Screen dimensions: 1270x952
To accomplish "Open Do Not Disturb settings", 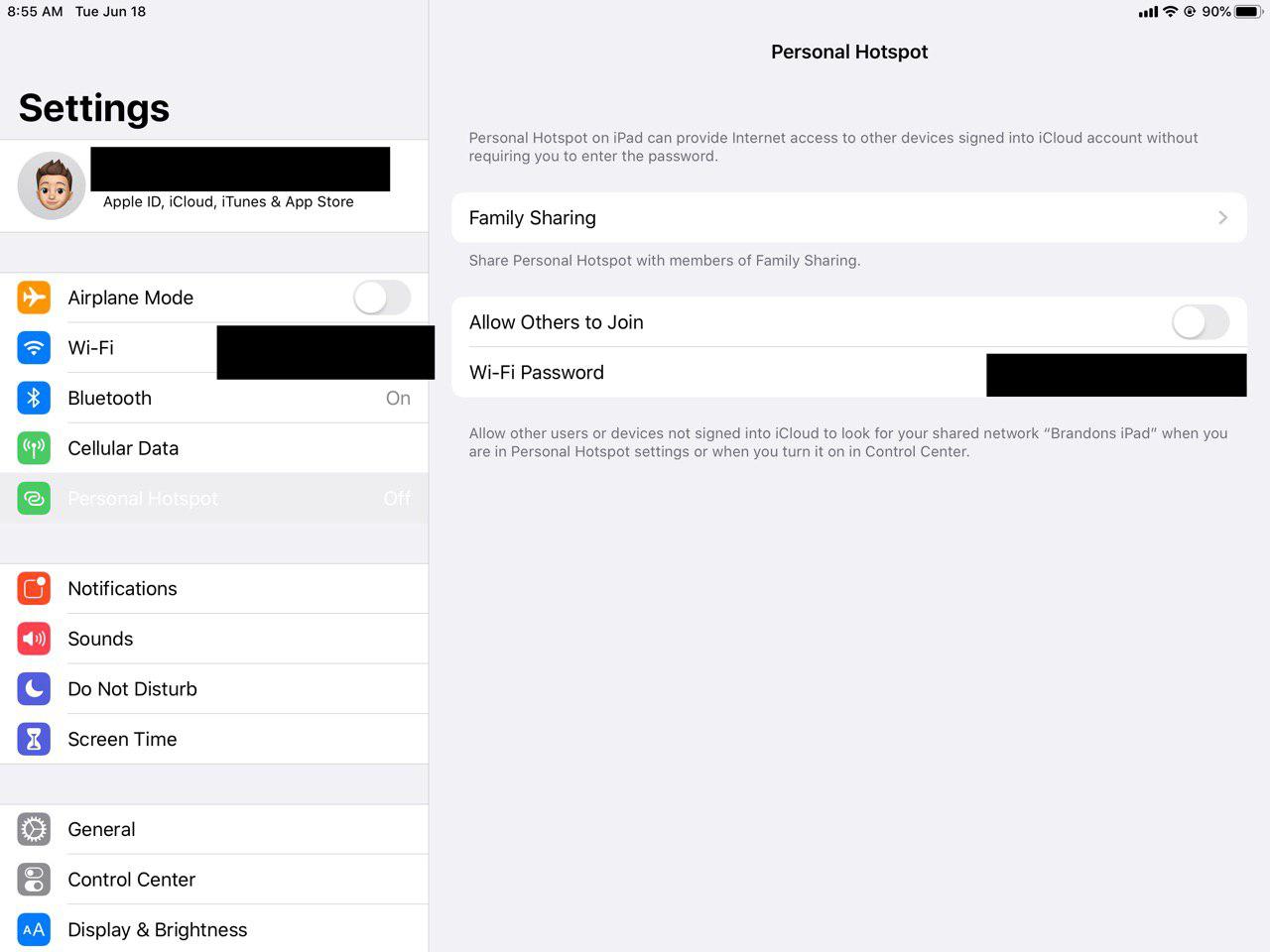I will pyautogui.click(x=214, y=688).
